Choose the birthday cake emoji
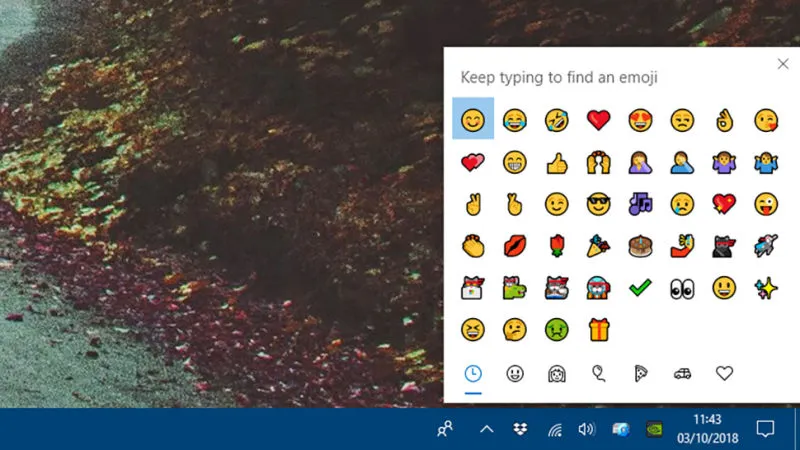800x450 pixels. (x=640, y=246)
